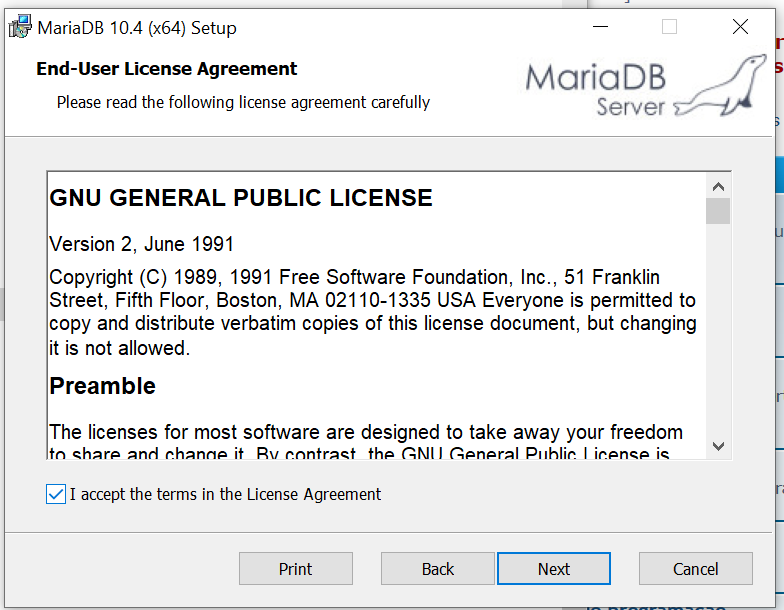Click the "I accept the terms" label
Viewport: 784px width, 610px height.
click(x=225, y=494)
